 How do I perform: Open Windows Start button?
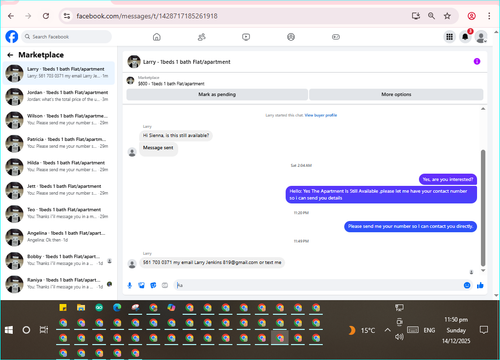pos(9,330)
